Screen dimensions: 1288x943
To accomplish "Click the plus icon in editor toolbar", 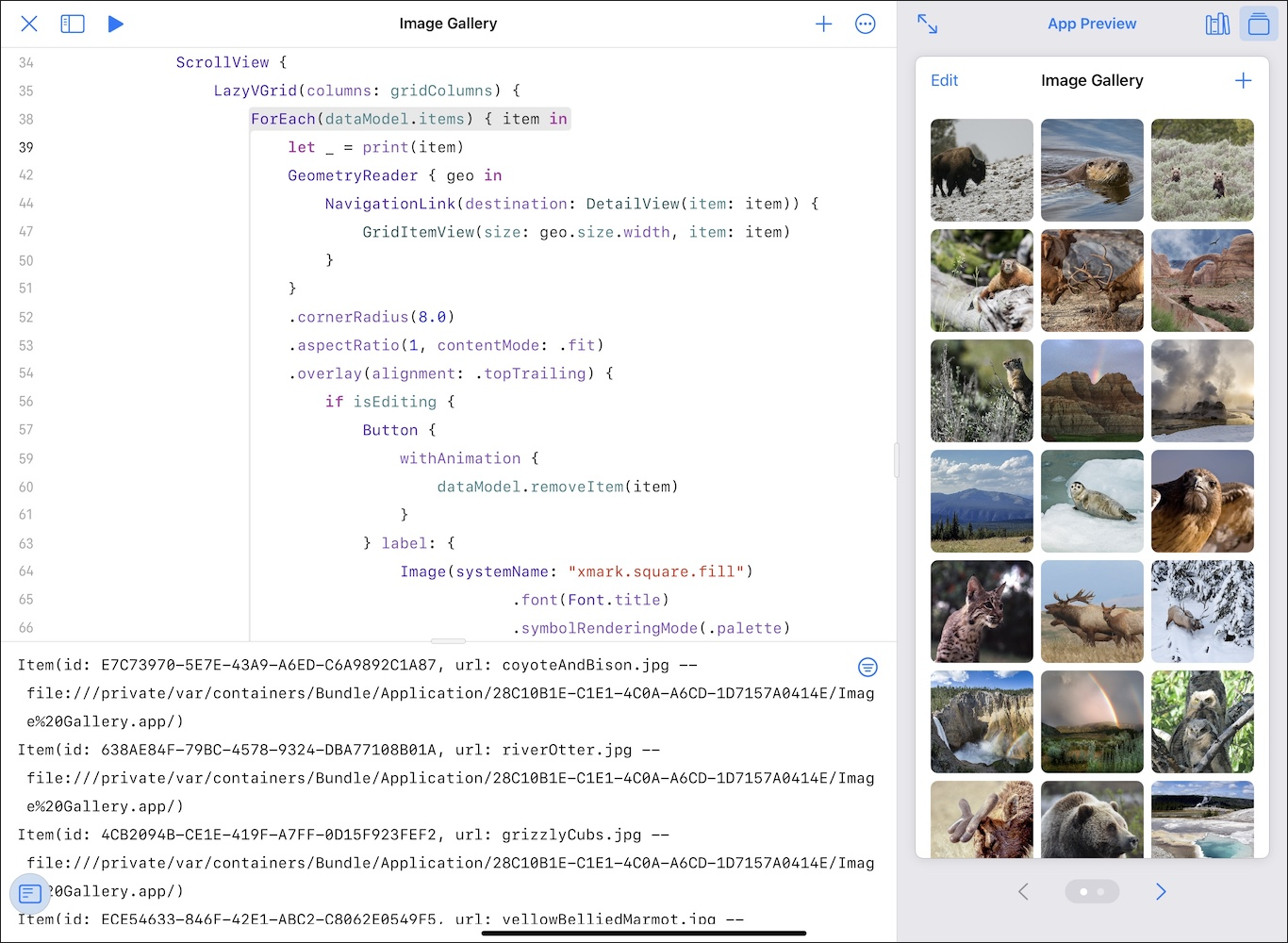I will tap(823, 24).
